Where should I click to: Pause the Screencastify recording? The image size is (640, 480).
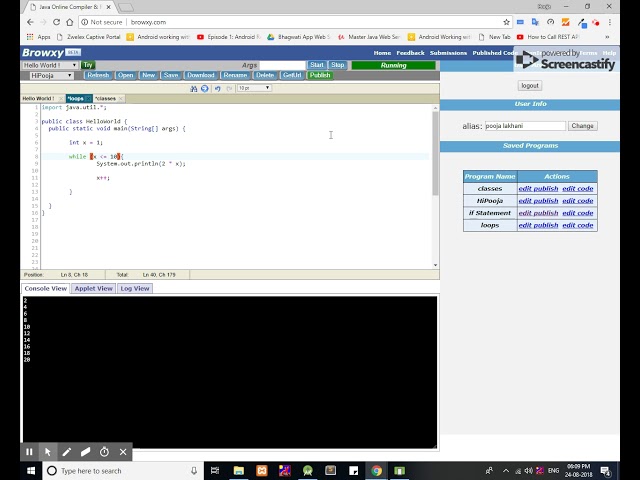29,452
